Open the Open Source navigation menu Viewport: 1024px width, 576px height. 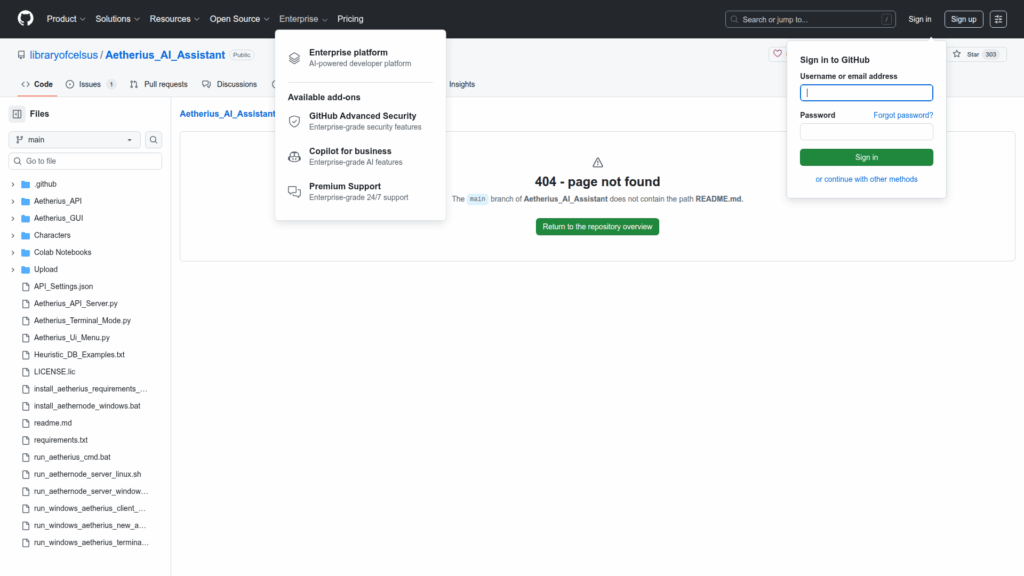click(239, 19)
